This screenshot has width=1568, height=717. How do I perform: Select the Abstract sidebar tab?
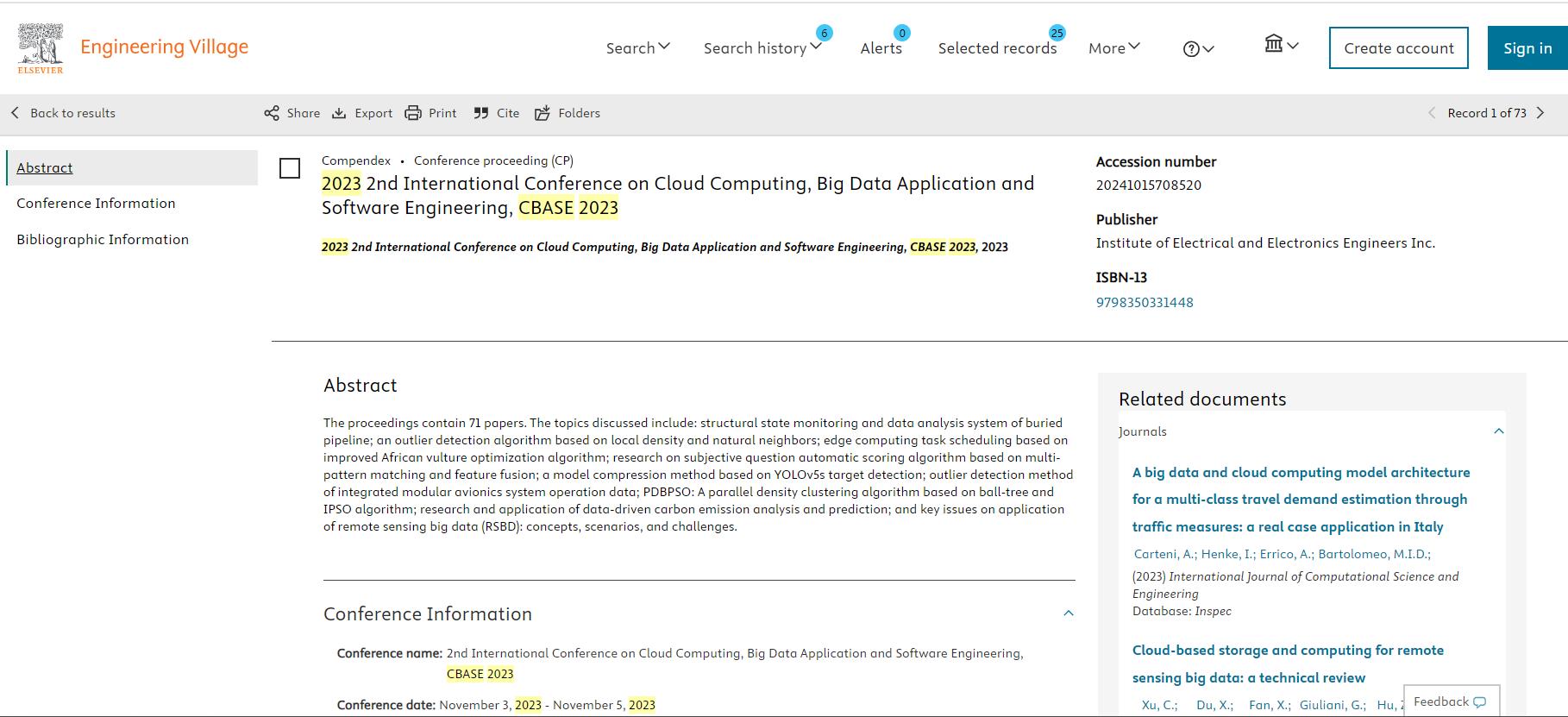point(132,167)
